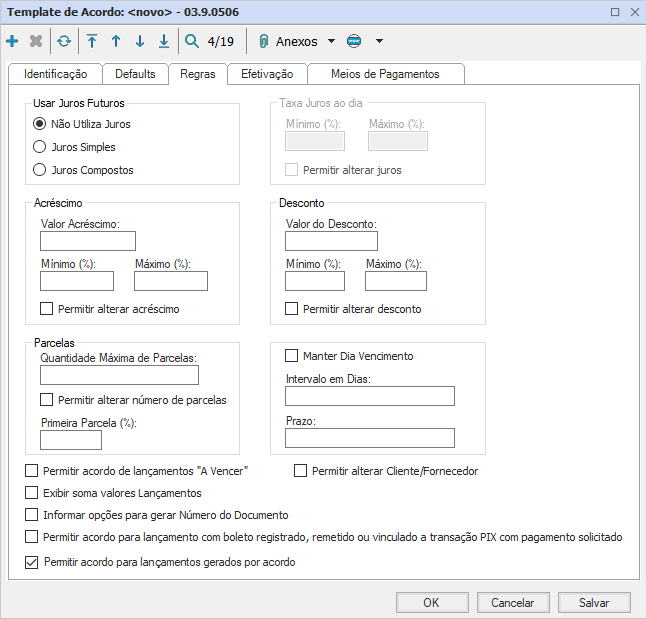The width and height of the screenshot is (646, 619).
Task: Enable Manter Dia Vencimento checkbox
Action: [x=292, y=356]
